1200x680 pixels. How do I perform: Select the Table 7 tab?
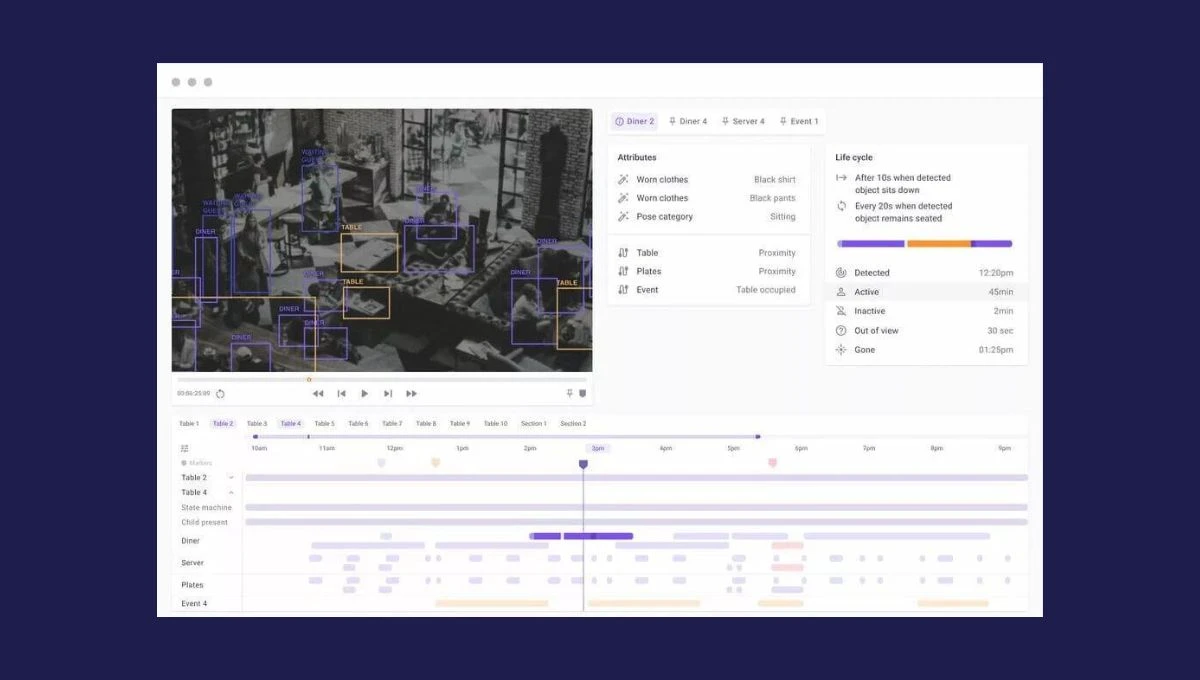392,424
